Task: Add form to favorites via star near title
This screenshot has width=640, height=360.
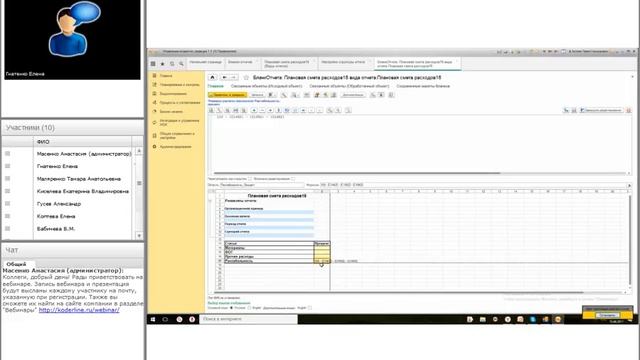Action: [246, 77]
